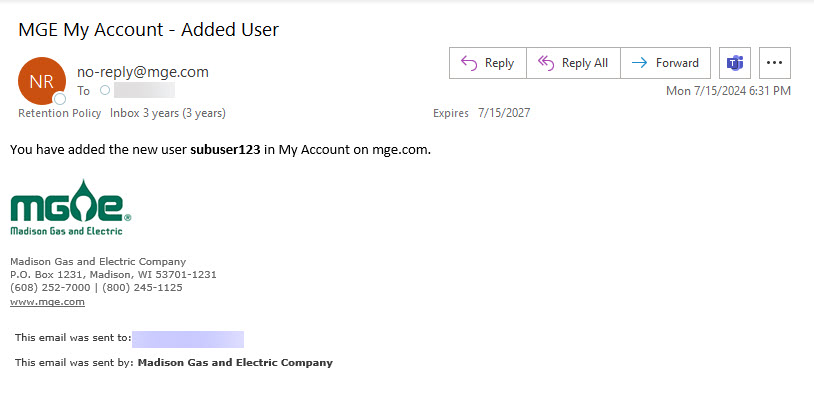Select the no-reply@mge.com sender address
814x400 pixels.
point(142,72)
